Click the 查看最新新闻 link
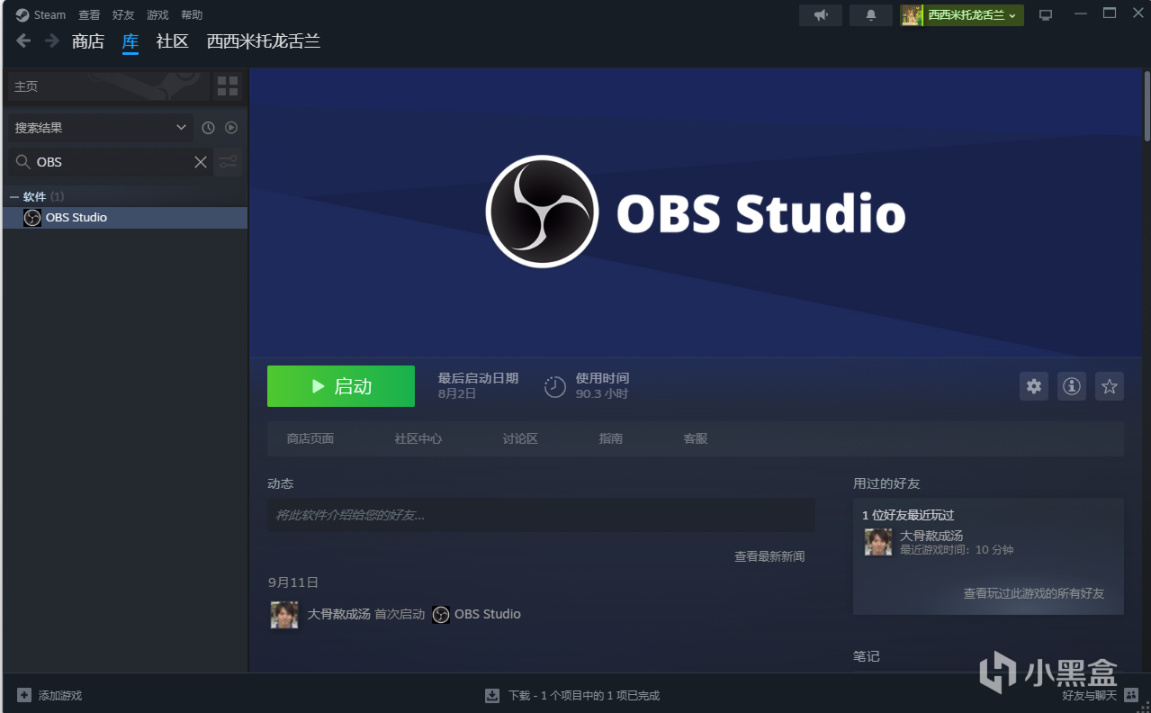The width and height of the screenshot is (1151, 713). pyautogui.click(x=769, y=557)
